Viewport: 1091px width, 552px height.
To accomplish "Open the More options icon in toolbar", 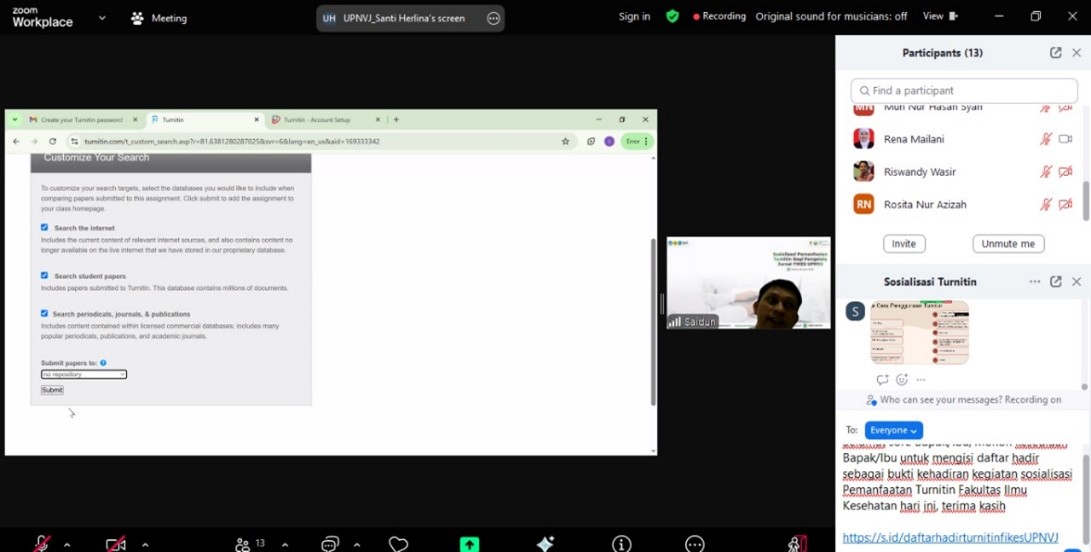I will click(x=694, y=544).
